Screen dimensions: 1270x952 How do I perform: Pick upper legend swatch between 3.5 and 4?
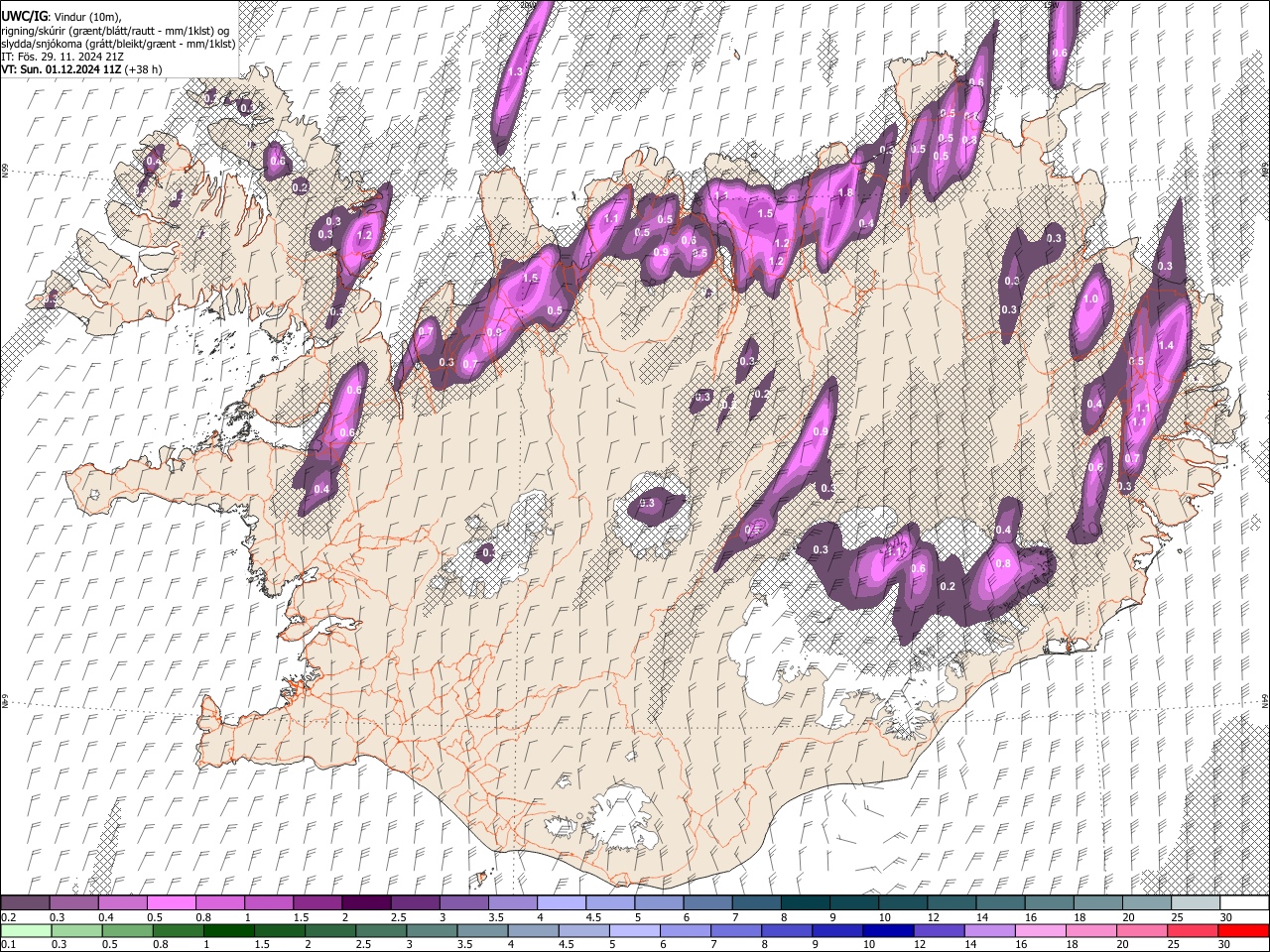pyautogui.click(x=513, y=902)
